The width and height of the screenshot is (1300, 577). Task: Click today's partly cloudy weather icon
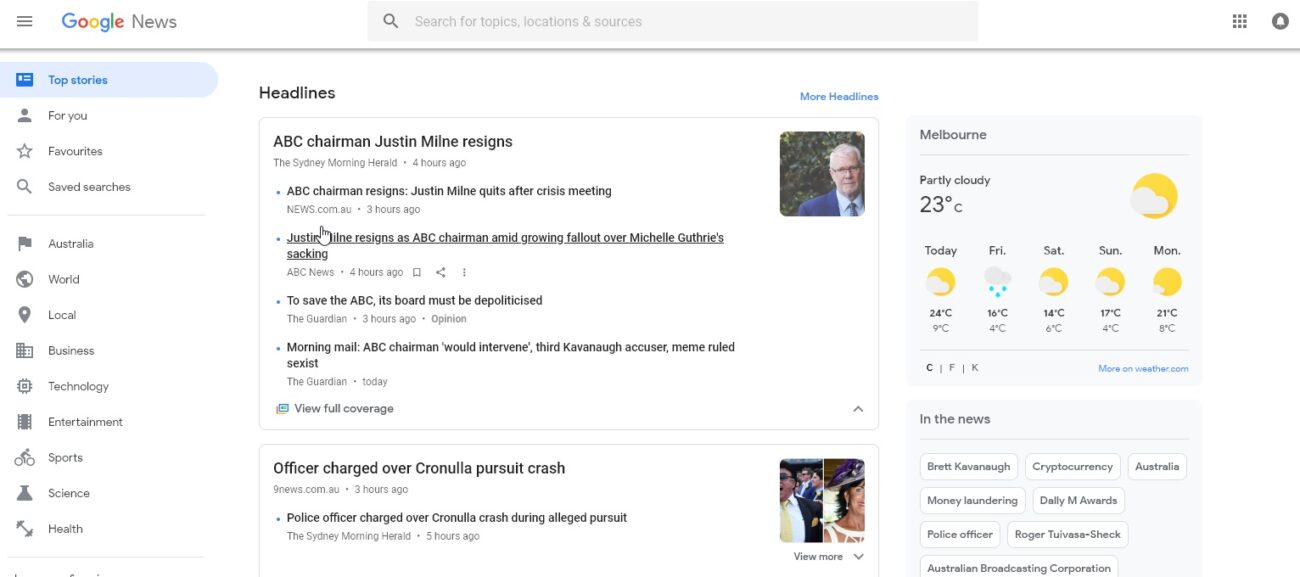tap(940, 282)
